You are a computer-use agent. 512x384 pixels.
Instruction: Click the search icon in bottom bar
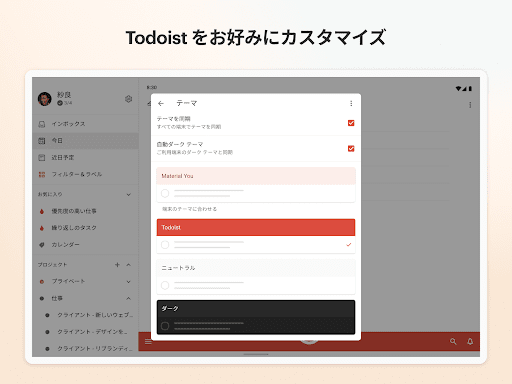click(x=453, y=341)
